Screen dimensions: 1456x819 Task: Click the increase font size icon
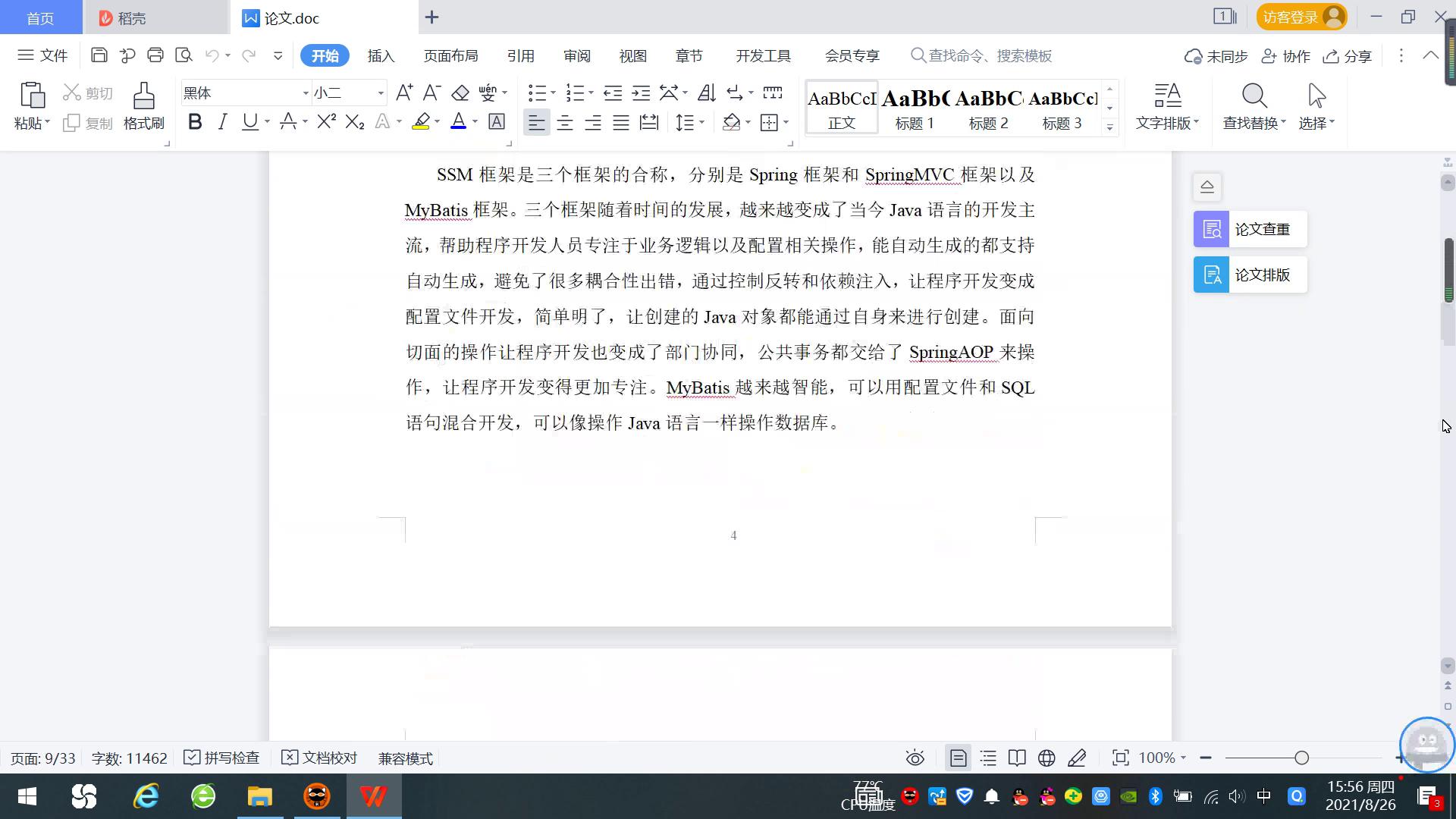tap(404, 93)
